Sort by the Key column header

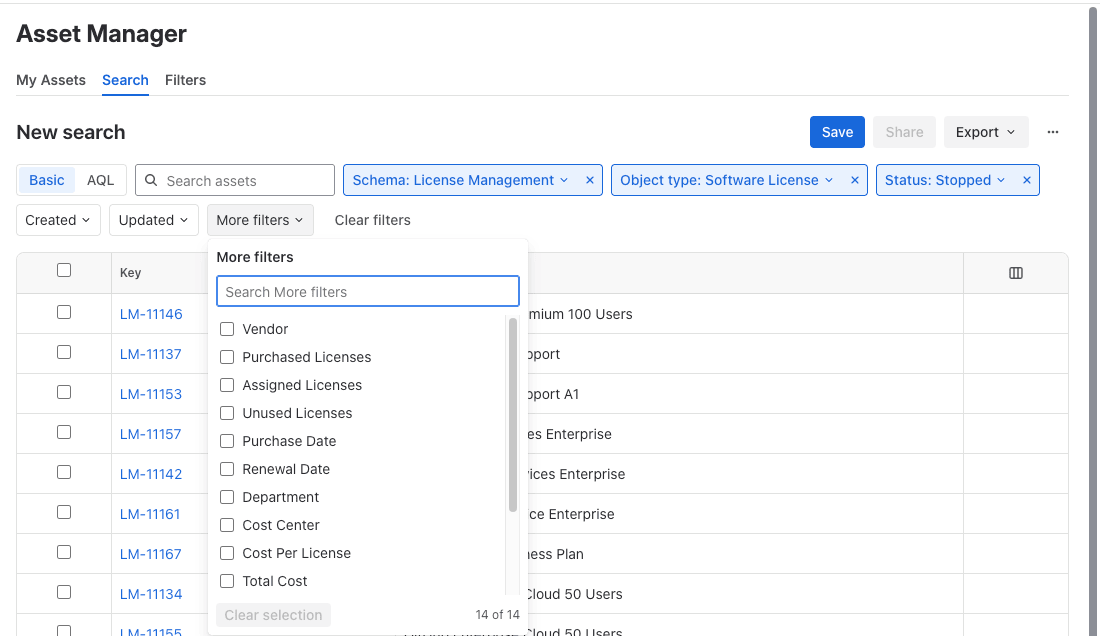(x=130, y=273)
